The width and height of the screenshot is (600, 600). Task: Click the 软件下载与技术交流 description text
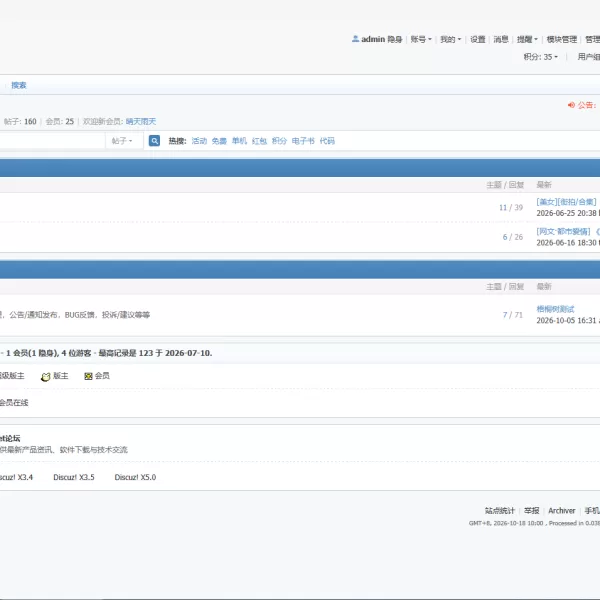pyautogui.click(x=94, y=450)
